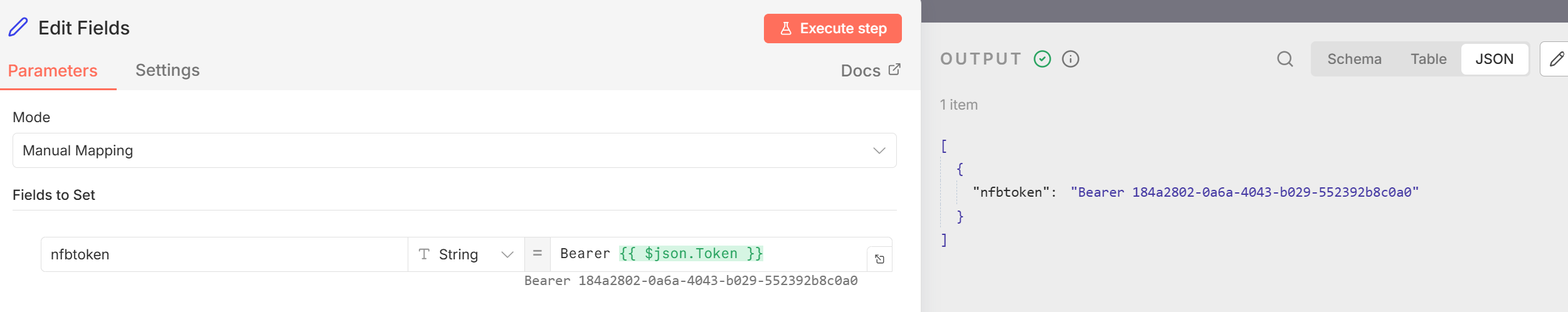Open the Docs link
Image resolution: width=1568 pixels, height=312 pixels.
tap(861, 71)
